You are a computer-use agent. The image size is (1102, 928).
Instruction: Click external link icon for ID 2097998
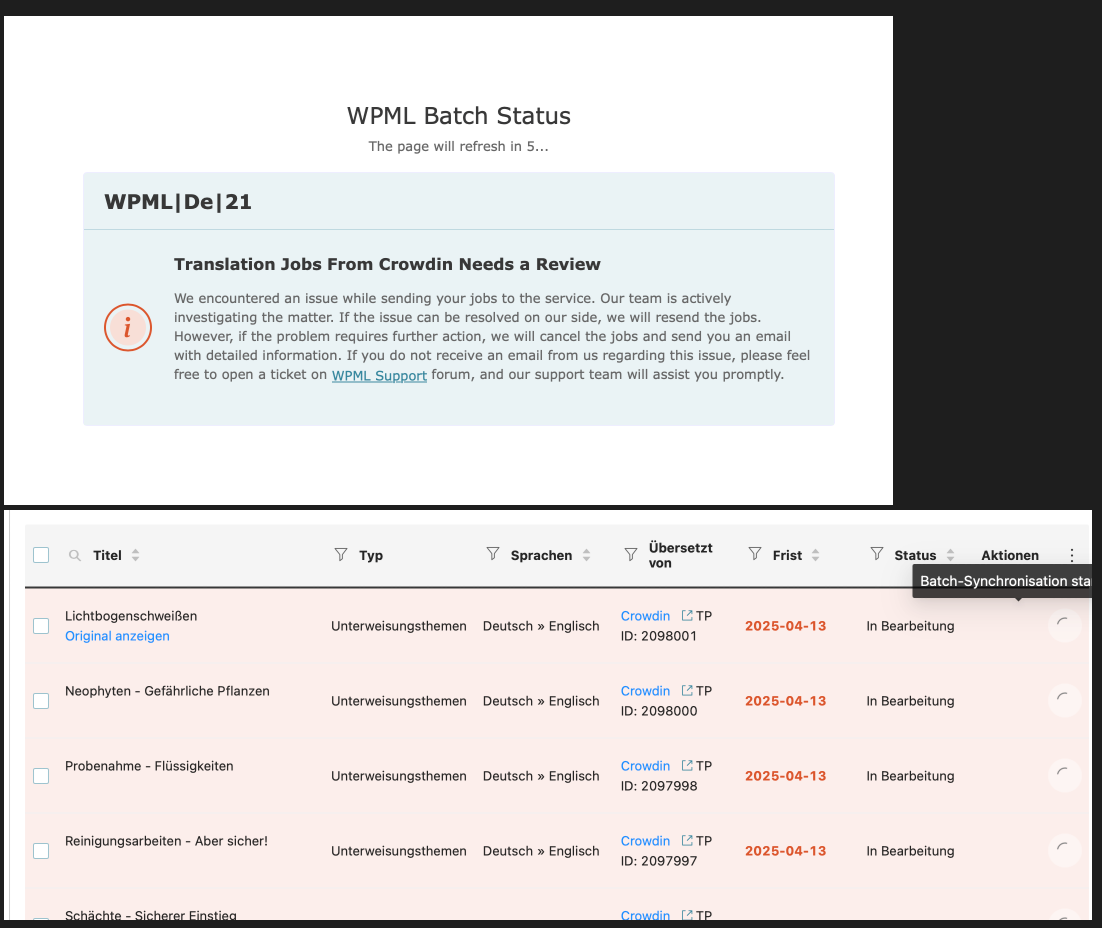(687, 766)
